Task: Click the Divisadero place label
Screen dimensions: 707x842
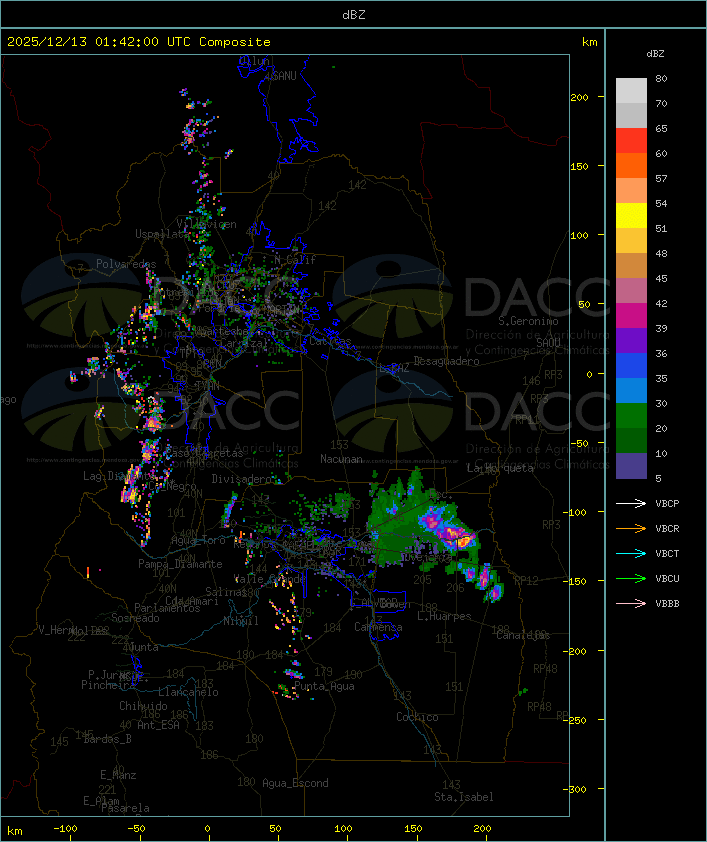Action: [x=242, y=478]
